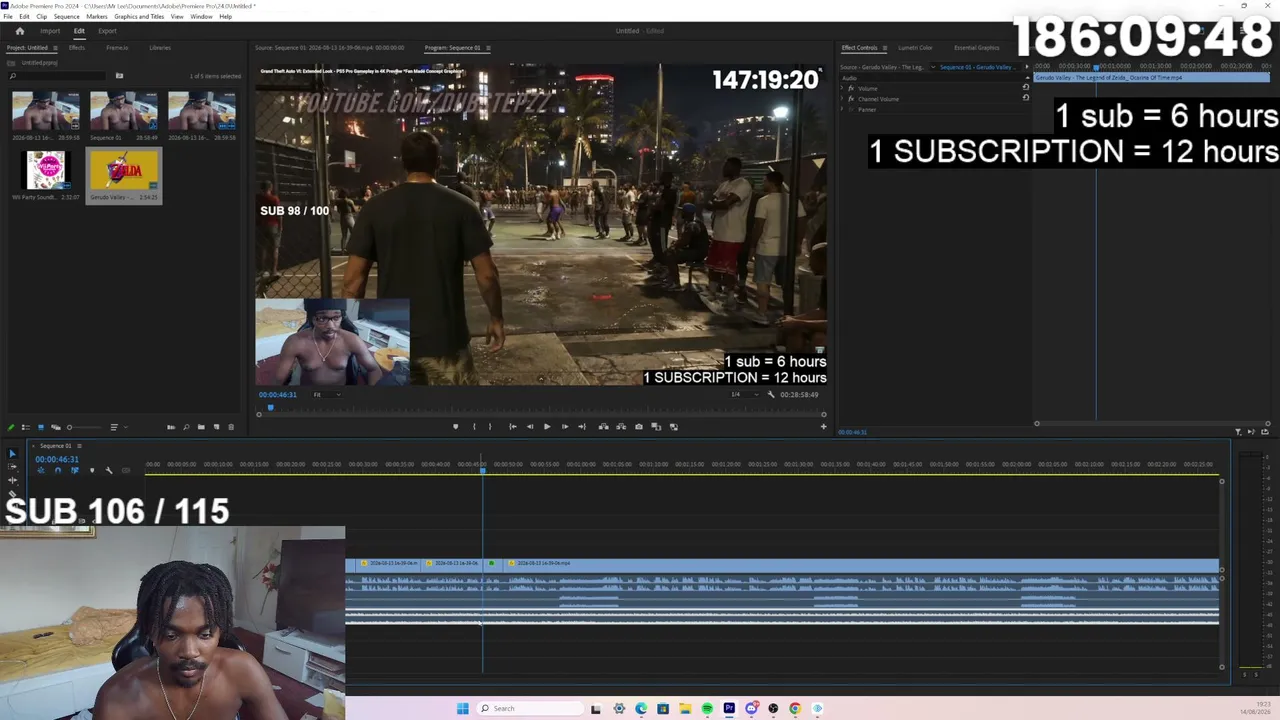The width and height of the screenshot is (1280, 720).
Task: Open Timeline Display Settings wrench
Action: tap(109, 470)
